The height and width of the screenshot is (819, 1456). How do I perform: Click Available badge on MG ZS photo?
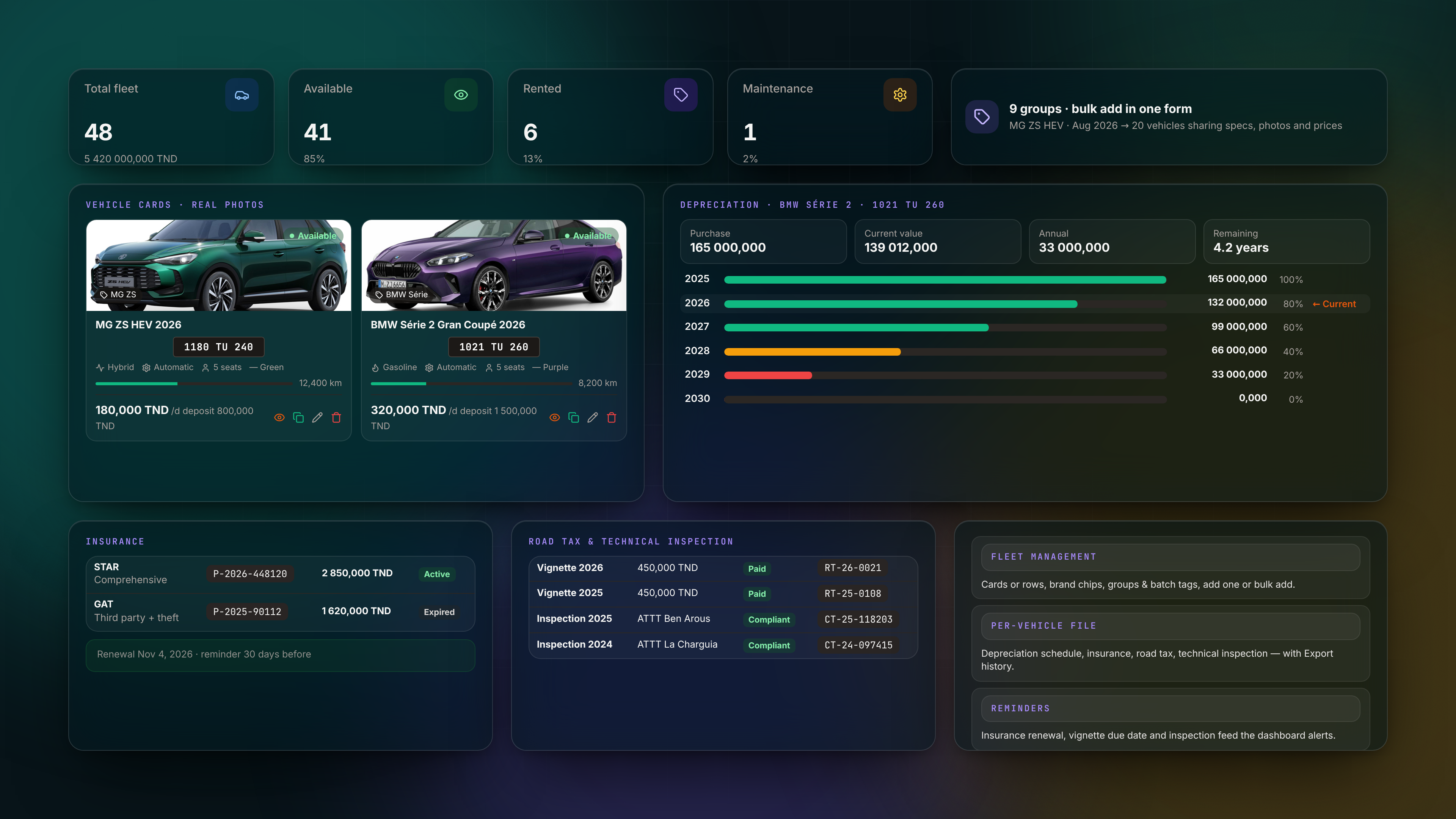[312, 236]
